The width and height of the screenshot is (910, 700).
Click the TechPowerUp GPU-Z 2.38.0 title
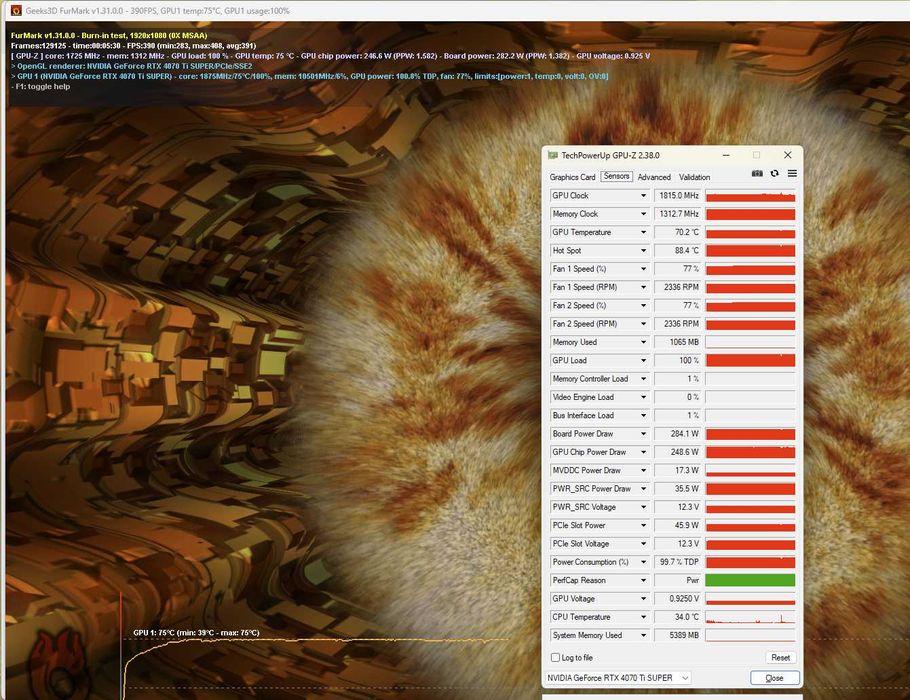tap(610, 156)
